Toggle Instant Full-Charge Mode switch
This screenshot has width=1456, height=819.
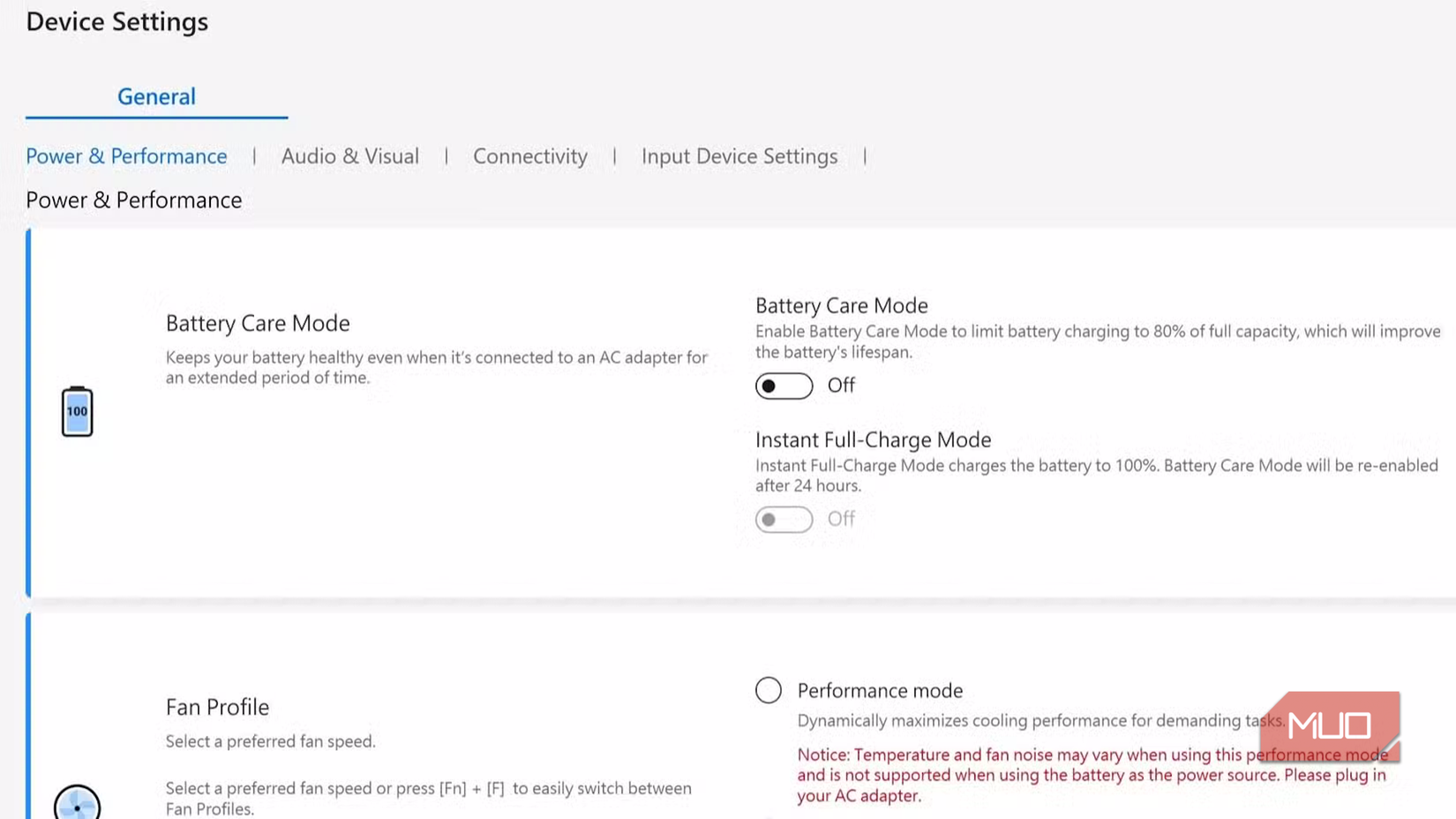[x=784, y=519]
